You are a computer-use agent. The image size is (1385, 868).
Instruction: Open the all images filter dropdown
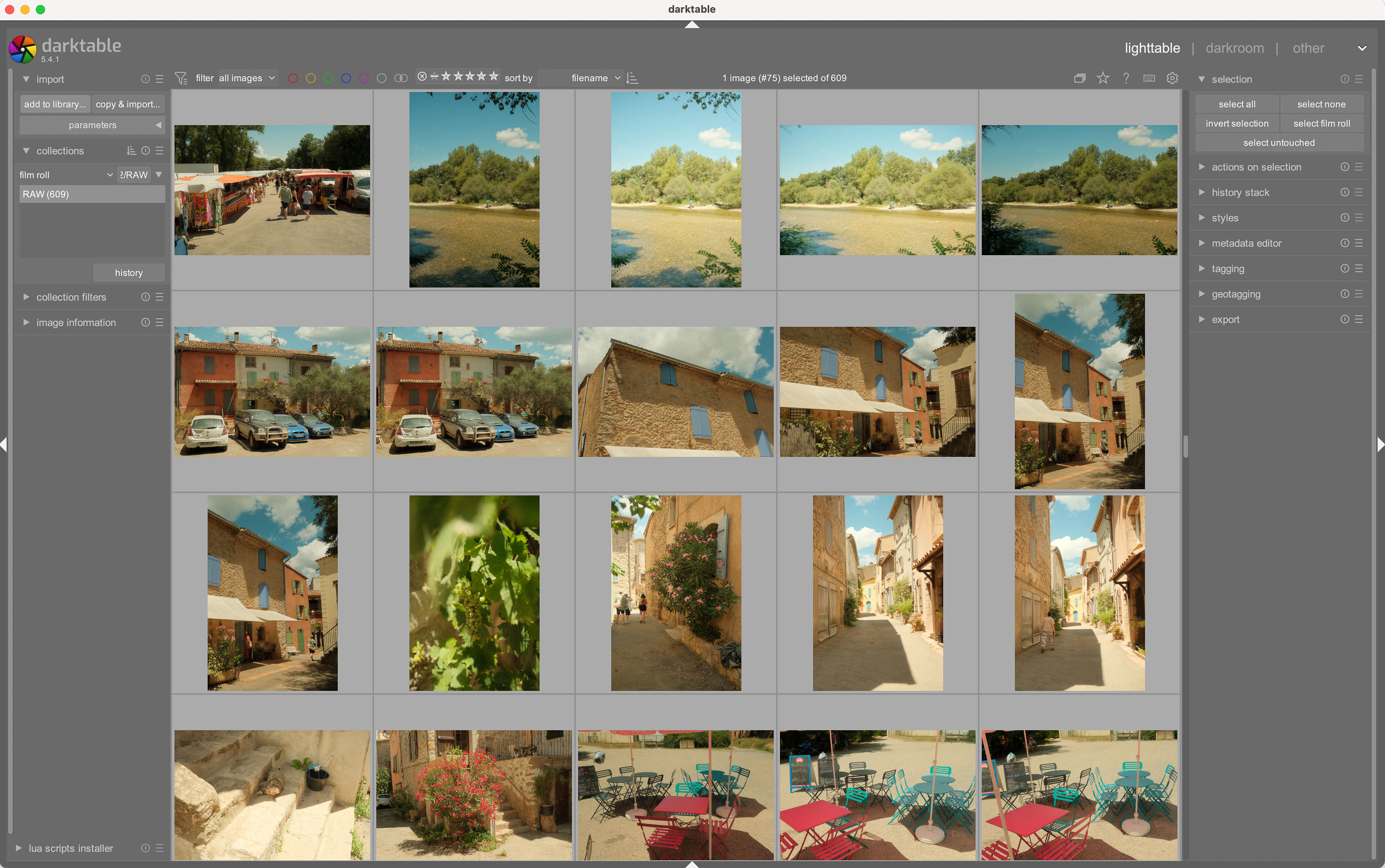point(247,78)
